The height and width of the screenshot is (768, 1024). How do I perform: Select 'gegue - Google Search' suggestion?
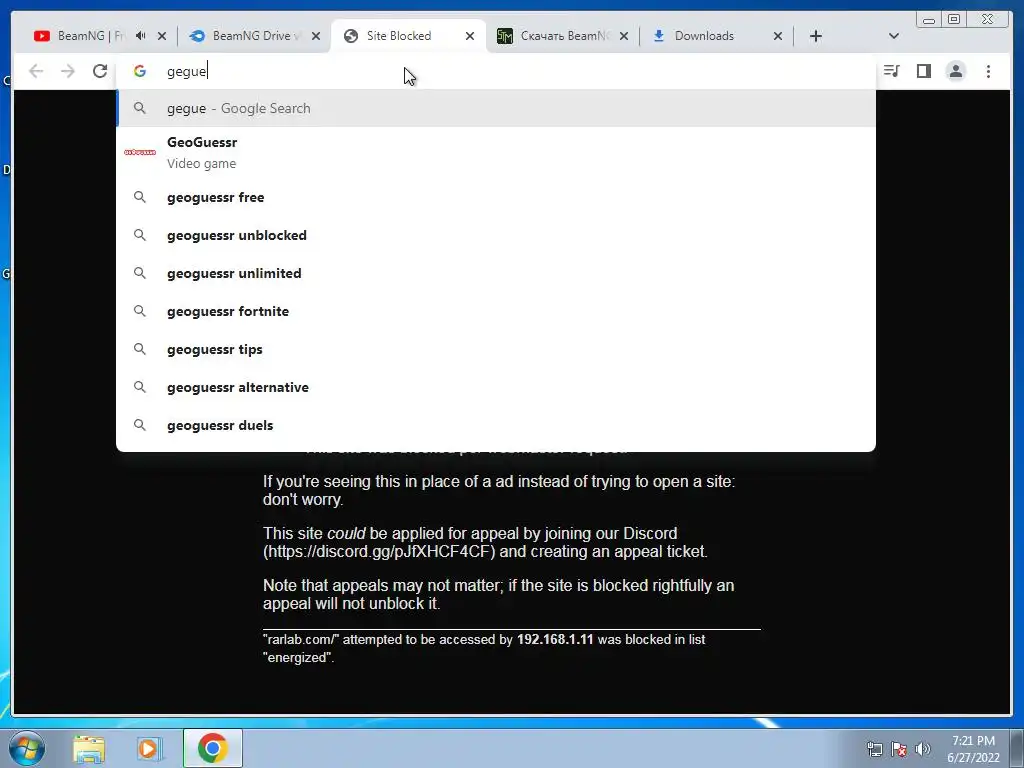tap(496, 108)
